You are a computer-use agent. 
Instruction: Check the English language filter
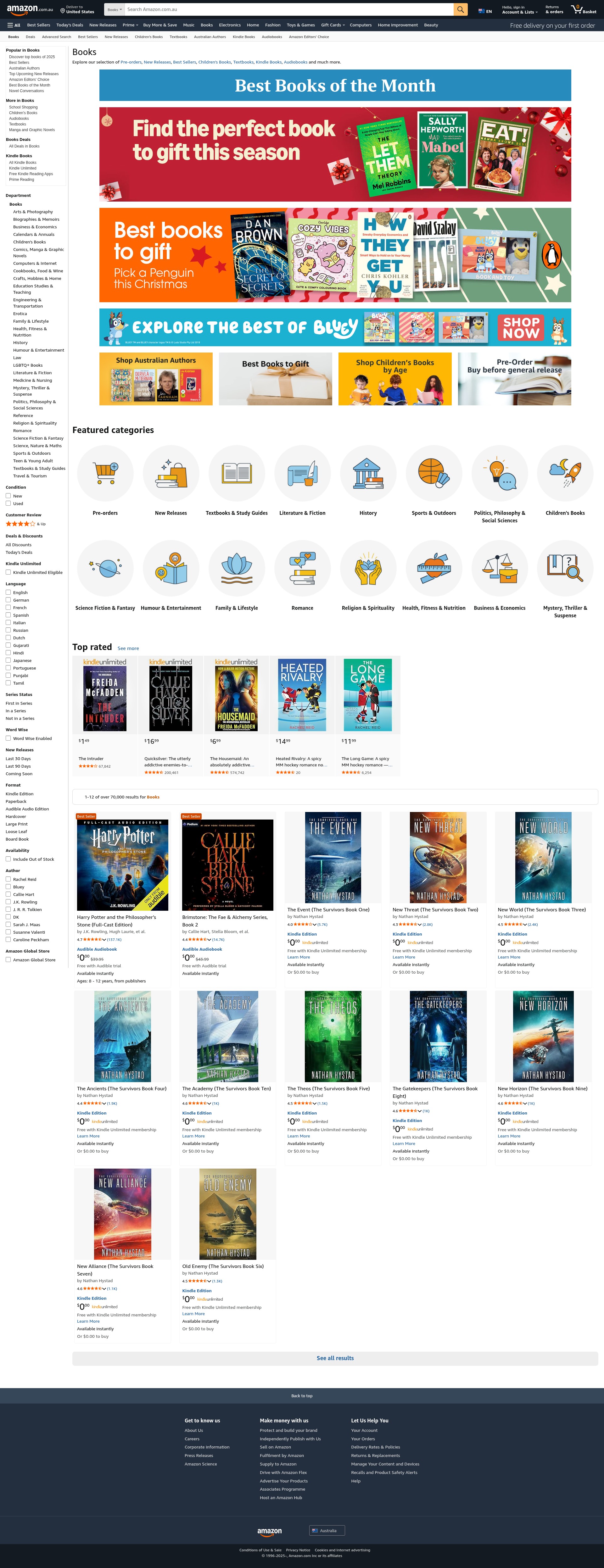8,592
